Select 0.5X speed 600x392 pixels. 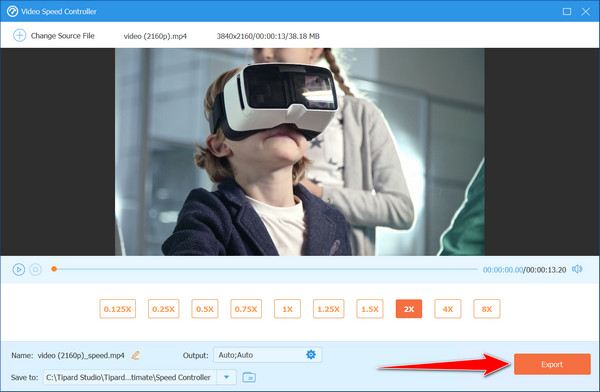tap(205, 309)
